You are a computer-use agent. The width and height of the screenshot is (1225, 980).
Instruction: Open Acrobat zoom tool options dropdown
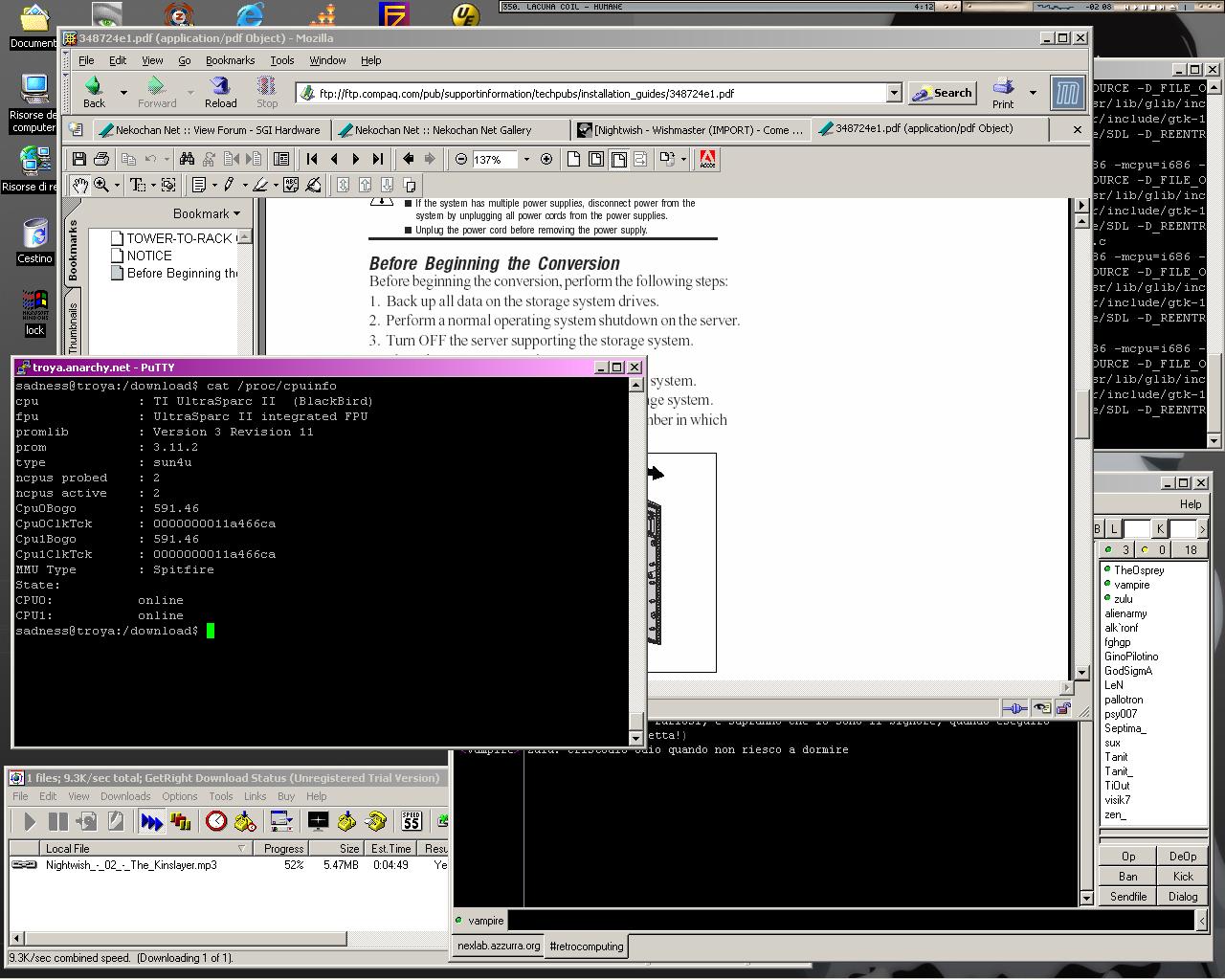pyautogui.click(x=117, y=185)
